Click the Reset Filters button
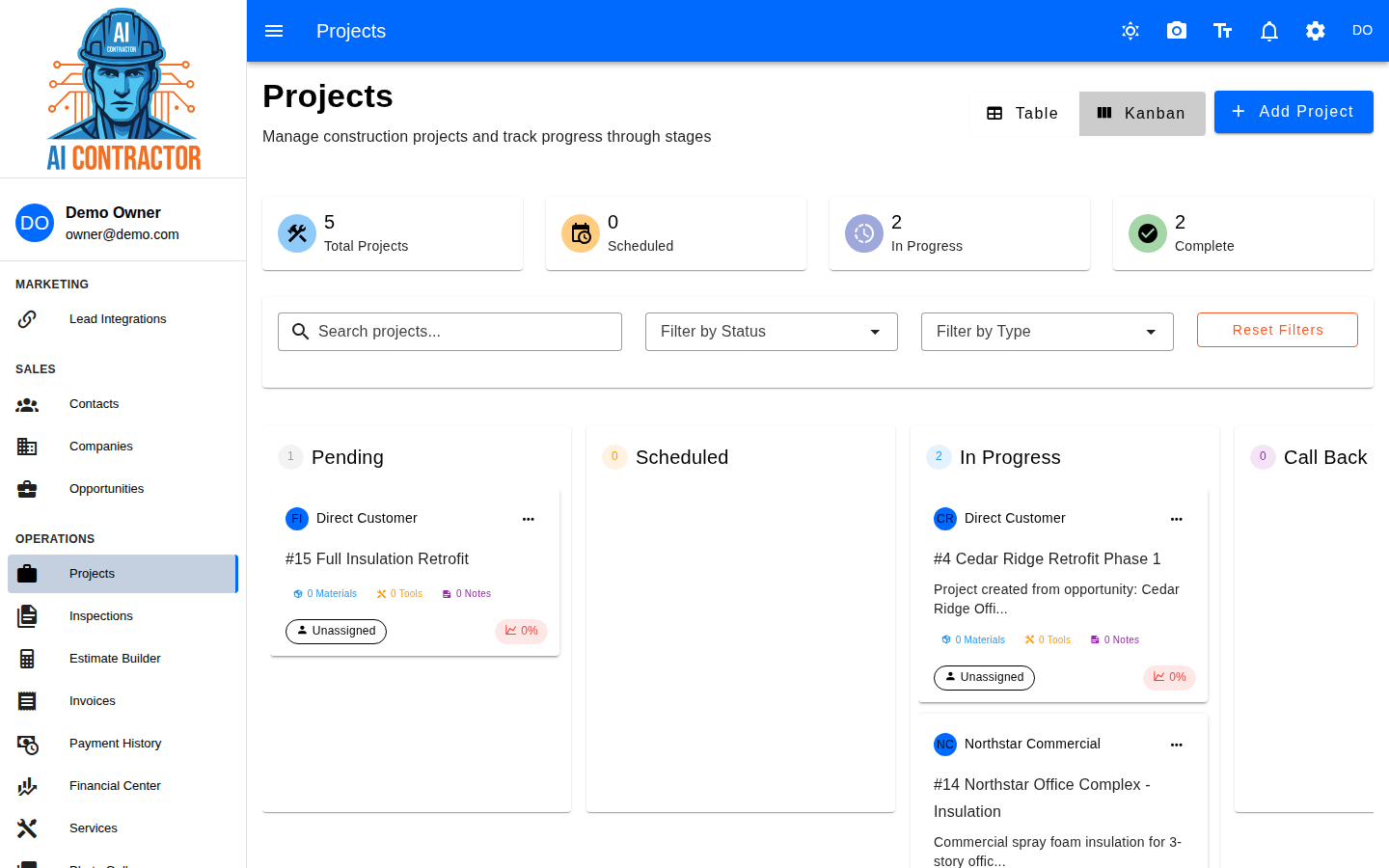Viewport: 1389px width, 868px height. pos(1277,330)
